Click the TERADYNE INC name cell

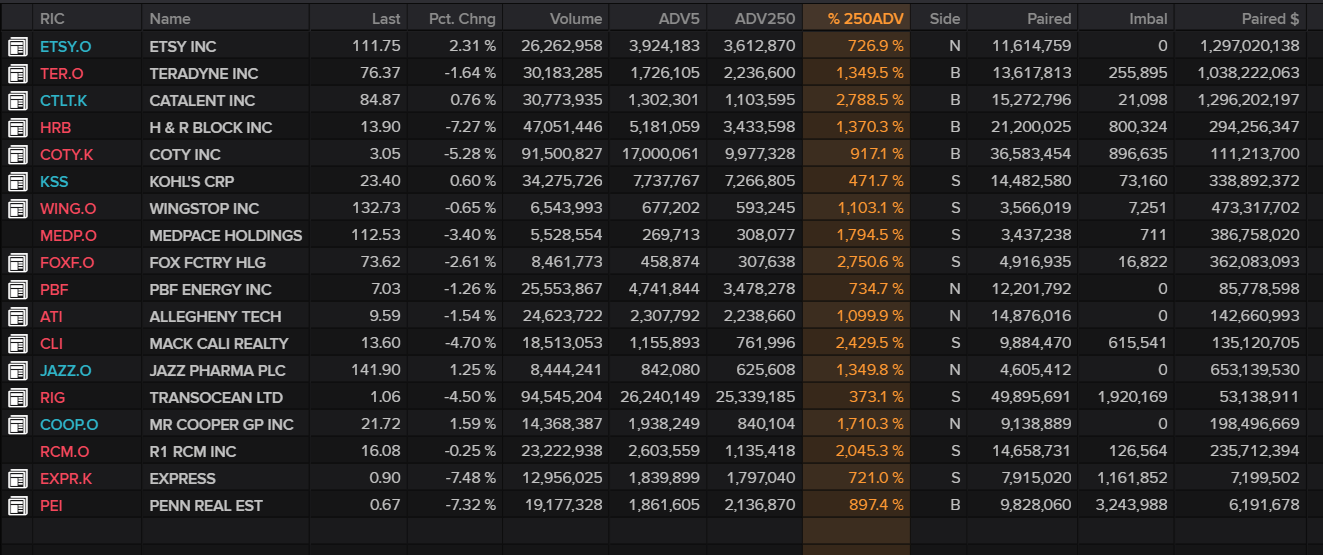pyautogui.click(x=203, y=73)
